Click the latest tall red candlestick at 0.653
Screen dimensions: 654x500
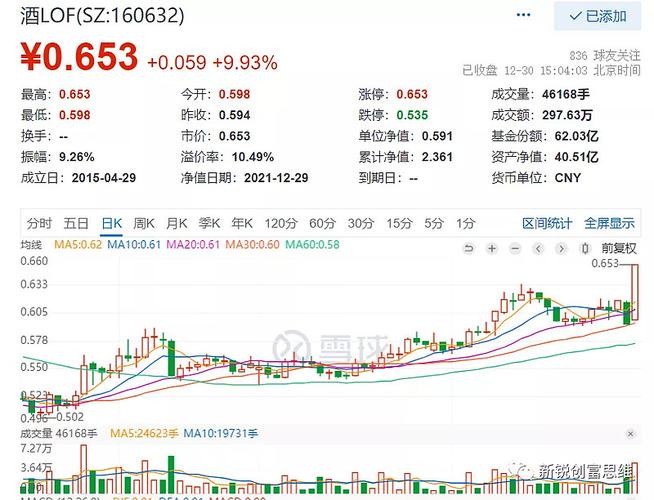[634, 292]
